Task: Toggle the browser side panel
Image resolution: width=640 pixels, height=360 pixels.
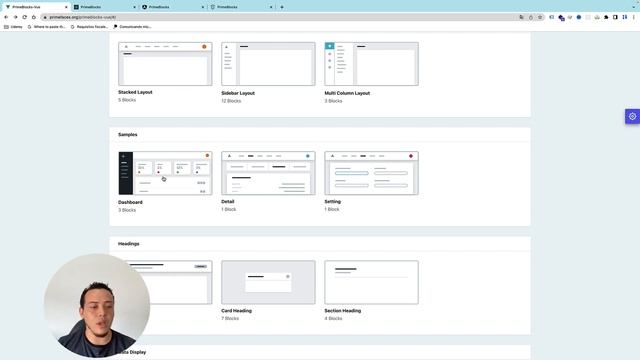Action: 615,17
